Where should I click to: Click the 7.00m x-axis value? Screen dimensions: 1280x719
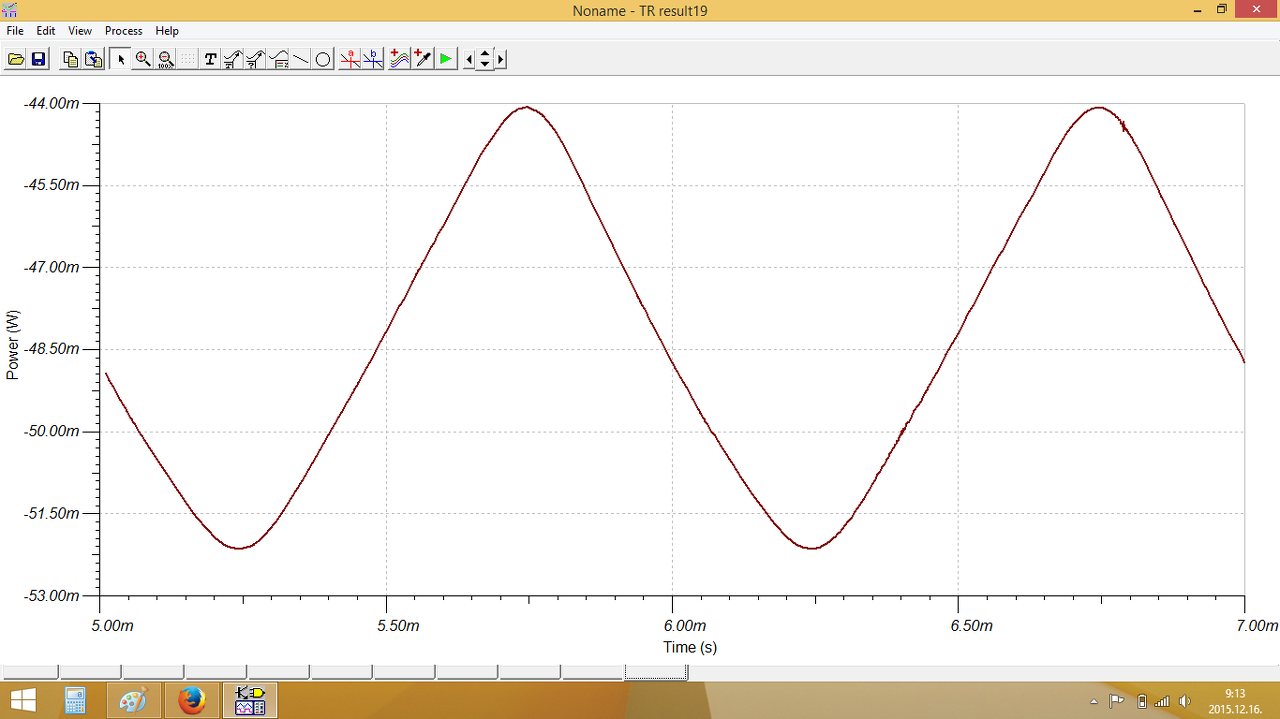[x=1256, y=626]
